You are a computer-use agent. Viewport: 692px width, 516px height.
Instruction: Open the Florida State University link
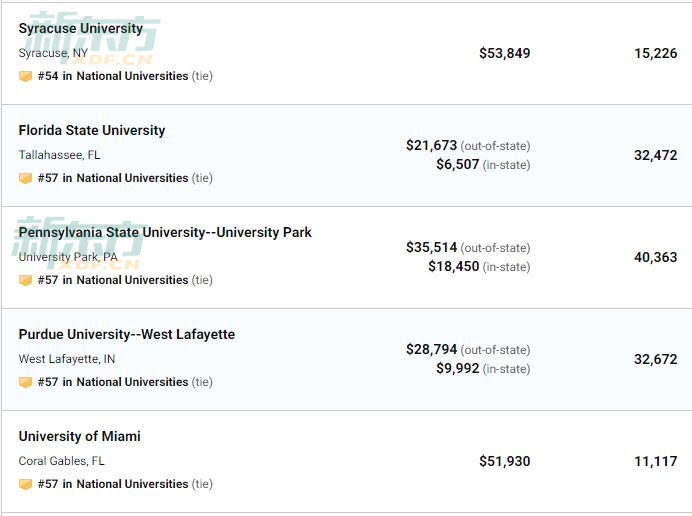click(x=92, y=131)
